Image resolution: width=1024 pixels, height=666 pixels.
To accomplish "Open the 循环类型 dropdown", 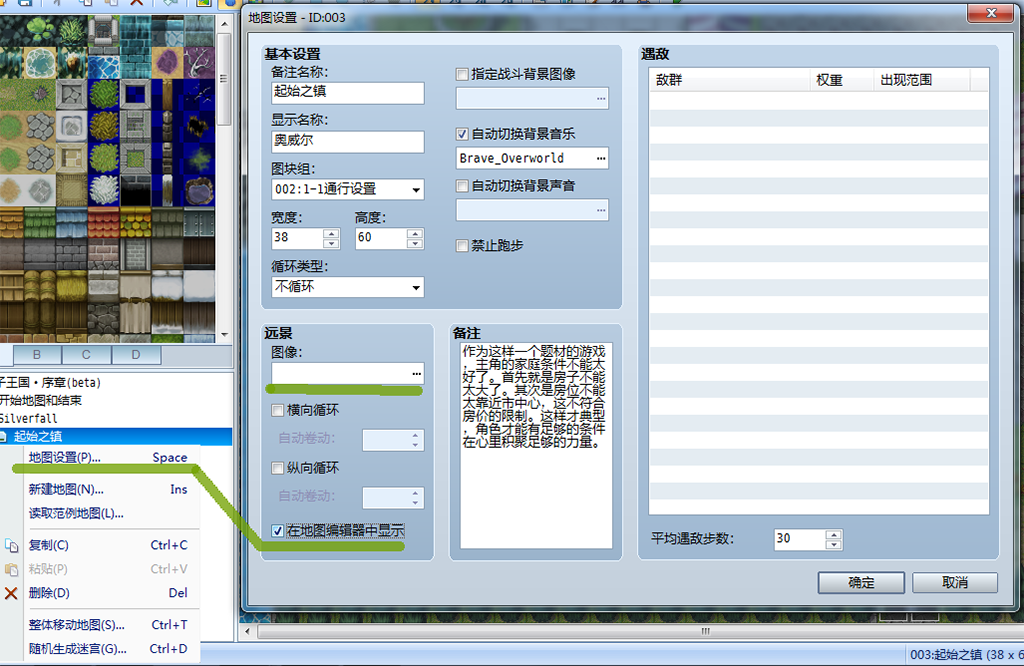I will pyautogui.click(x=347, y=287).
